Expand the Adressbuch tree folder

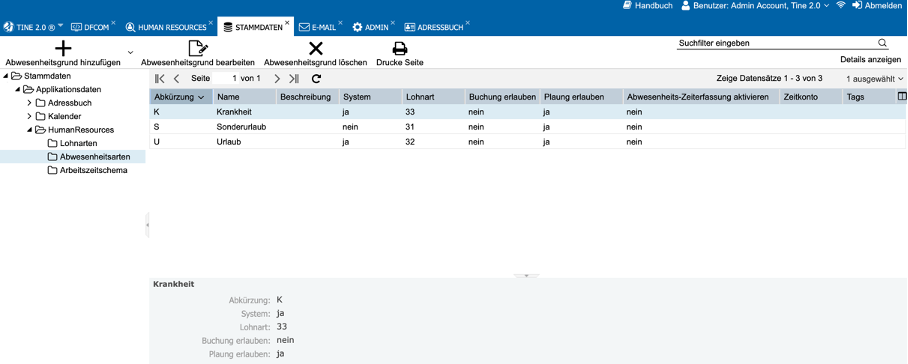pos(29,103)
